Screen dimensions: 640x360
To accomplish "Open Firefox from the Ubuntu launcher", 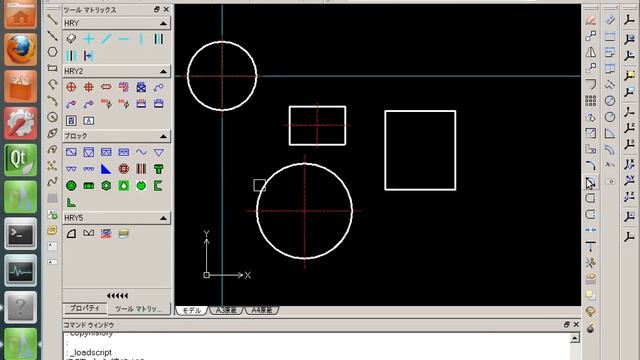I will [x=20, y=49].
